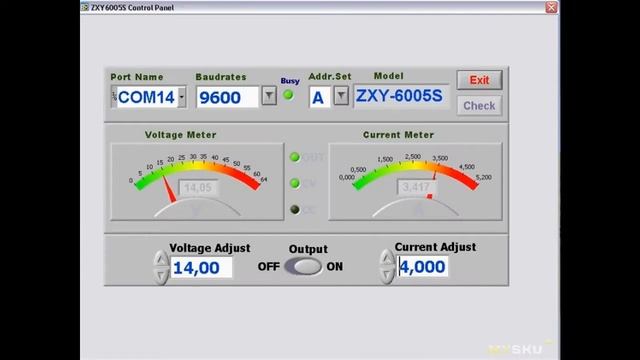Click the green Busy indicator LED
Image resolution: width=640 pixels, height=360 pixels.
coord(288,95)
